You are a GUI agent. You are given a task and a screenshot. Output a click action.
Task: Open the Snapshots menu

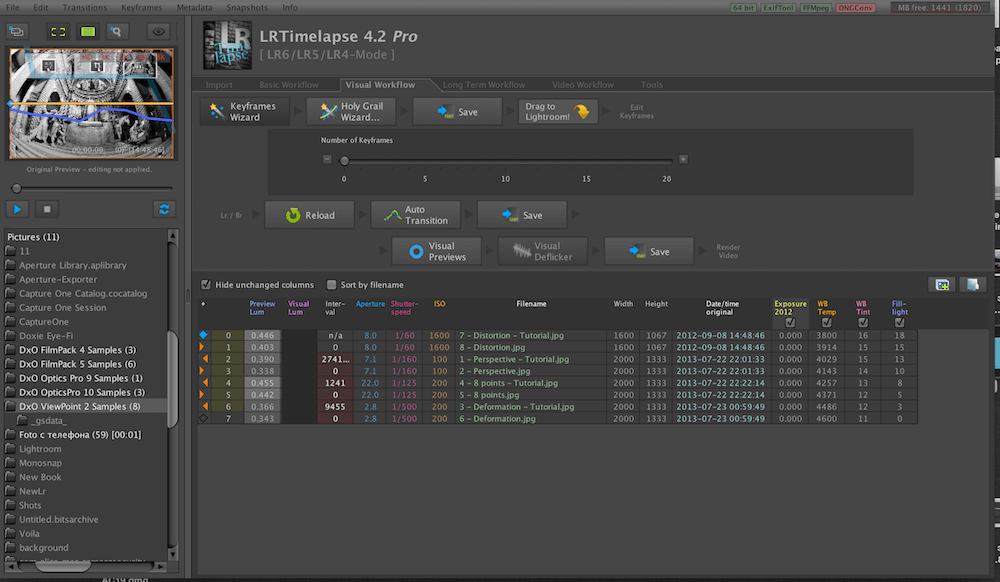(x=247, y=8)
